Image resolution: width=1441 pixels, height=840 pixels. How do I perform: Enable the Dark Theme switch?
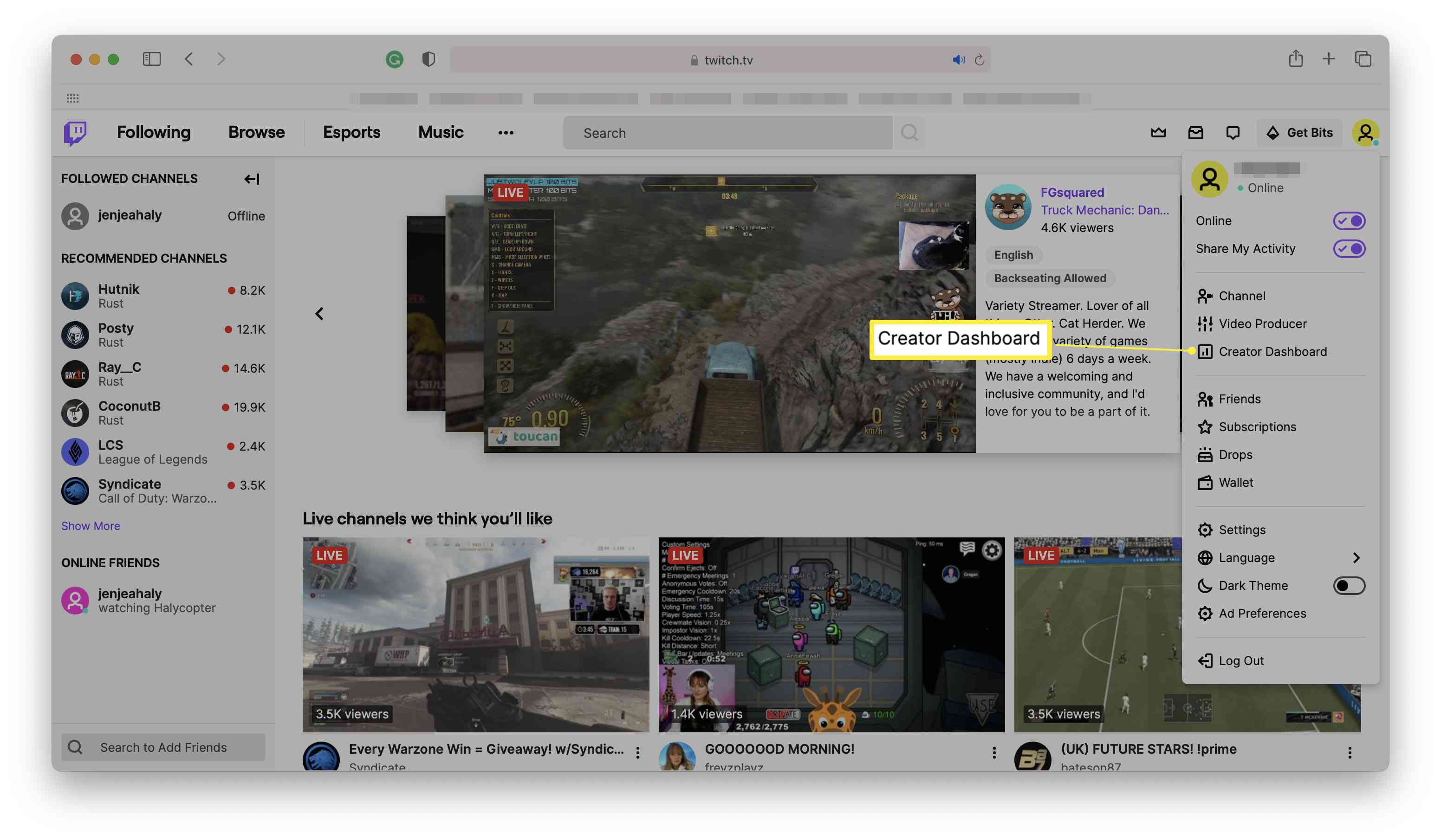(x=1349, y=586)
